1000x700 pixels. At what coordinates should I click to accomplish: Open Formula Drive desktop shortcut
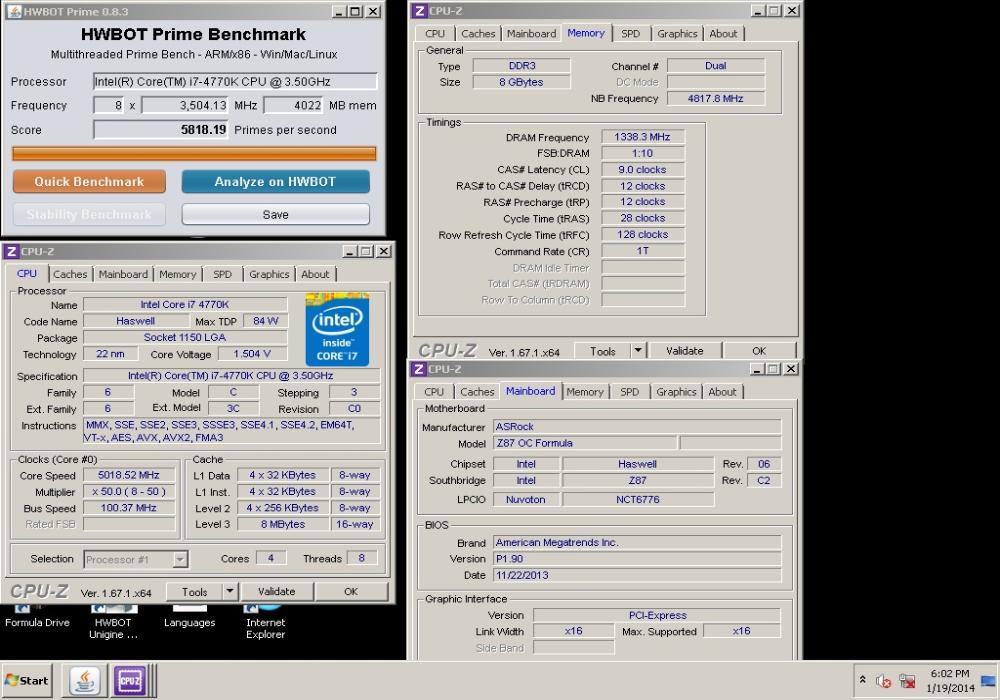pos(37,618)
